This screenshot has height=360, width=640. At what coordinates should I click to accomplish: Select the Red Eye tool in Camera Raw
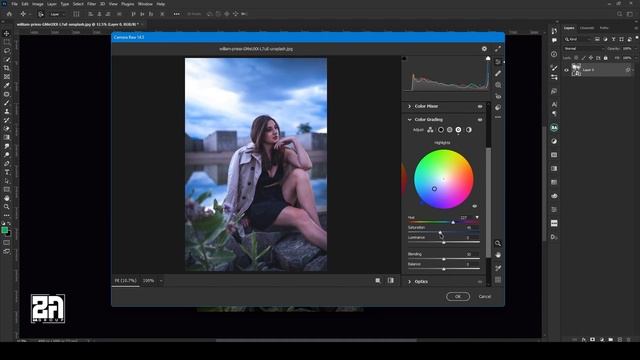tap(498, 96)
